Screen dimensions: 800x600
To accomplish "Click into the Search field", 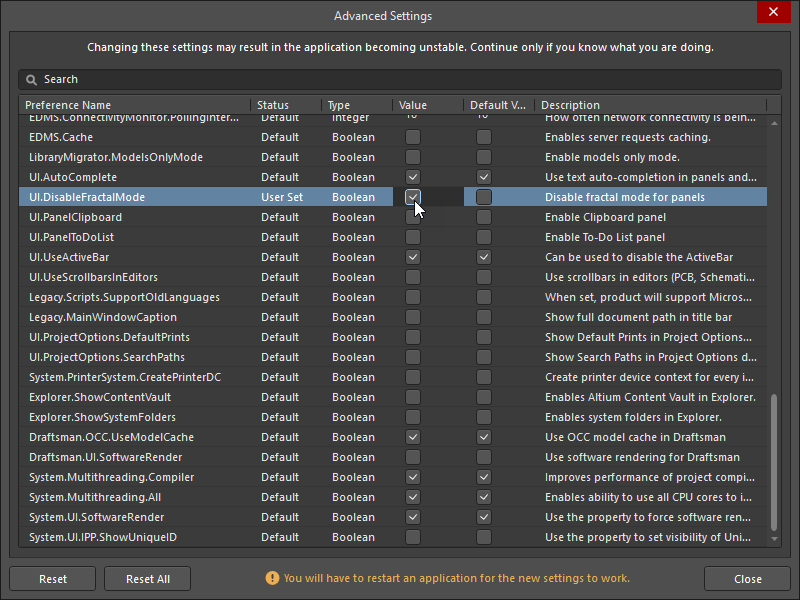I will tap(400, 80).
